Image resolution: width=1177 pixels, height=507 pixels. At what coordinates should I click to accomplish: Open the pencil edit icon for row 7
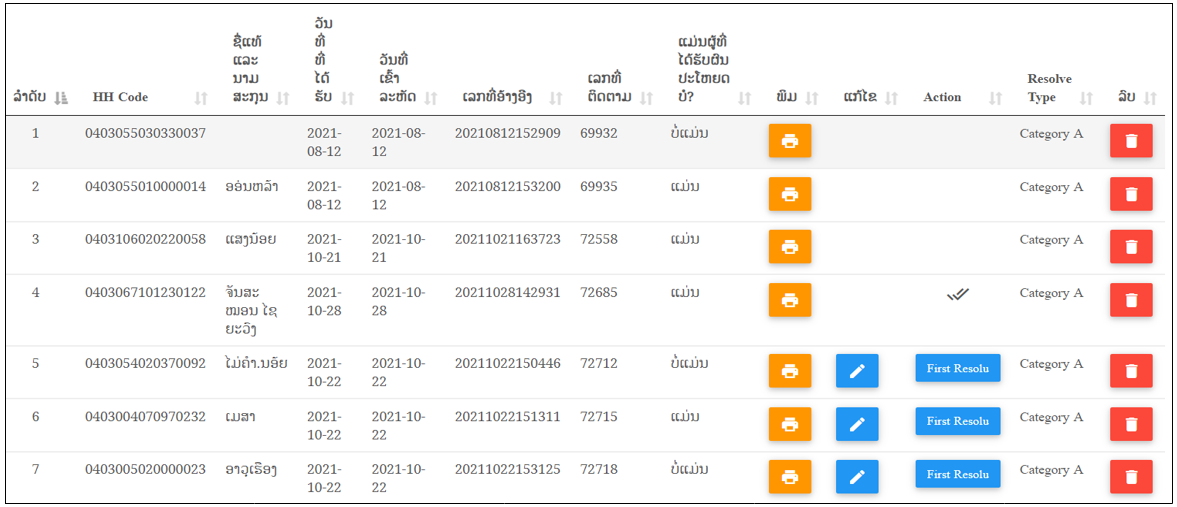(857, 477)
